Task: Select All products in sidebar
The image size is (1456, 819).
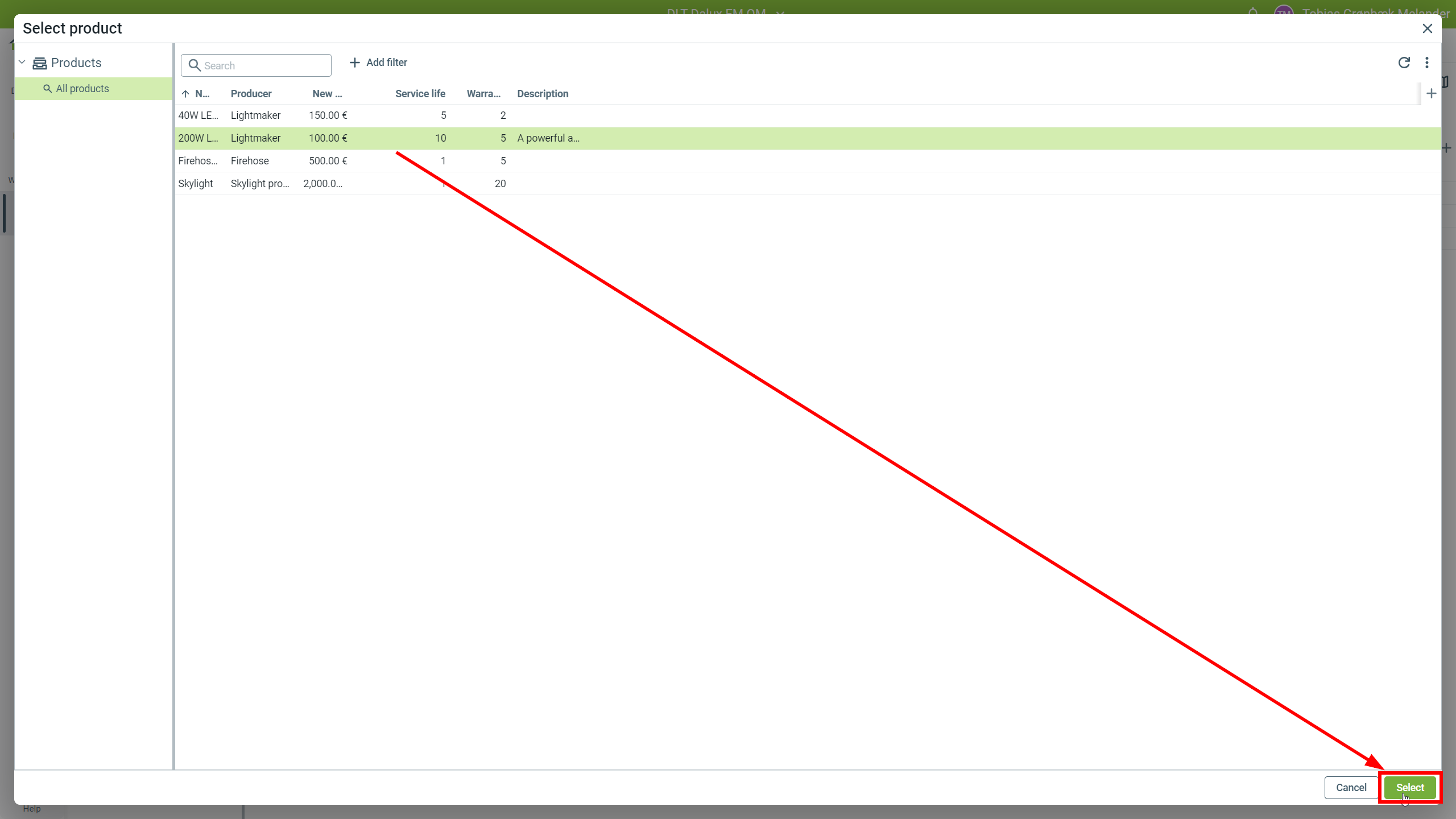Action: point(82,89)
